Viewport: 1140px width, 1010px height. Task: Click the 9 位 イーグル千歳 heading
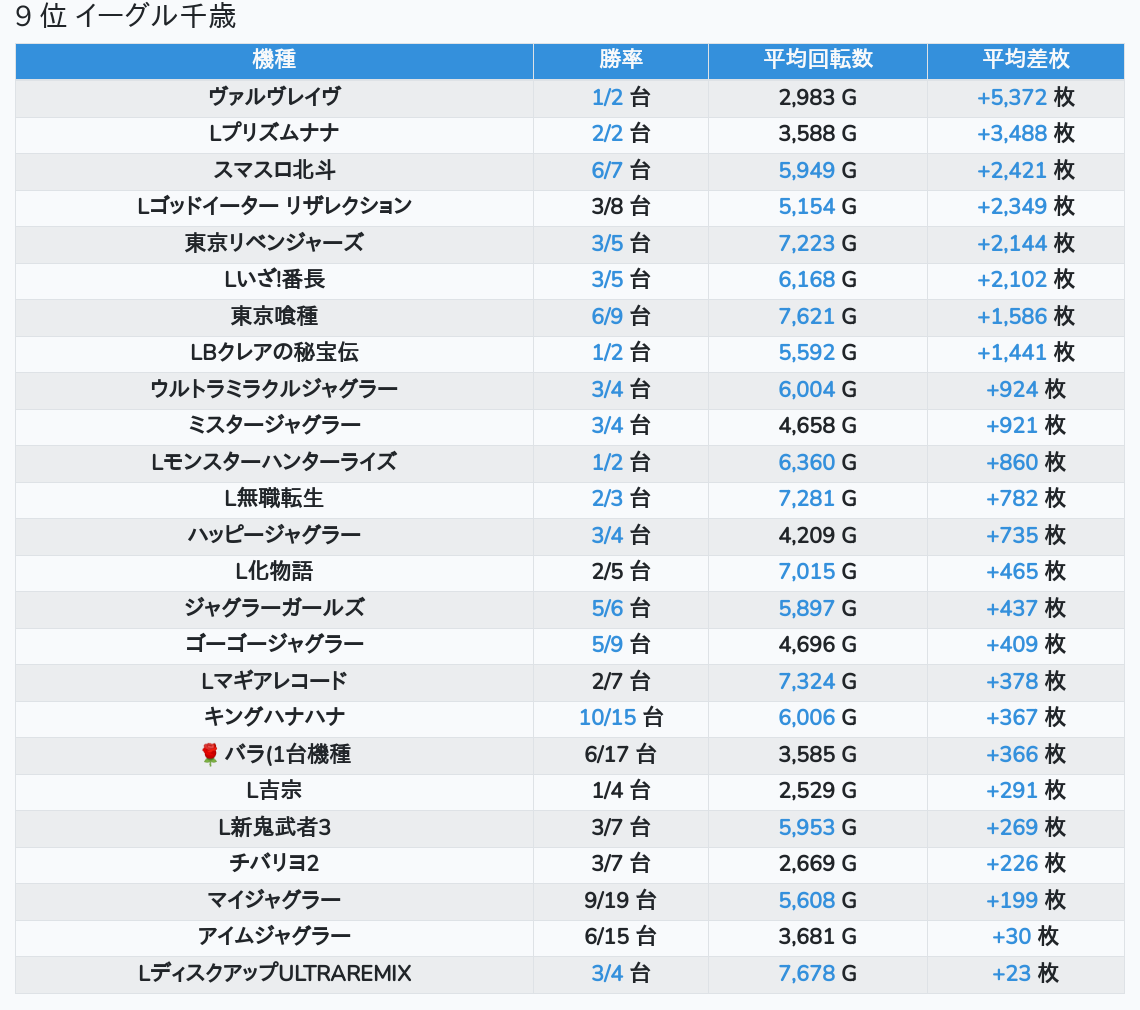coord(126,17)
